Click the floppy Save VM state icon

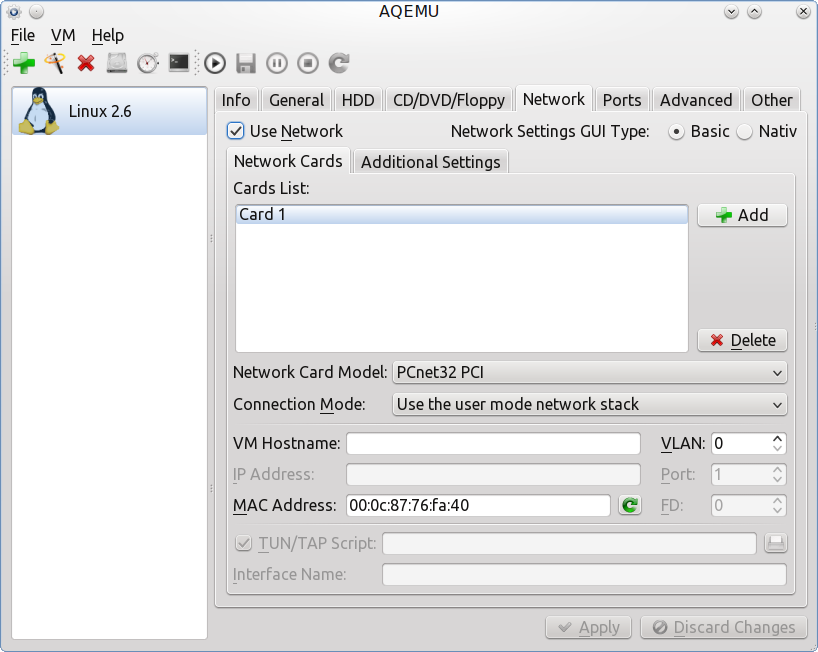246,64
